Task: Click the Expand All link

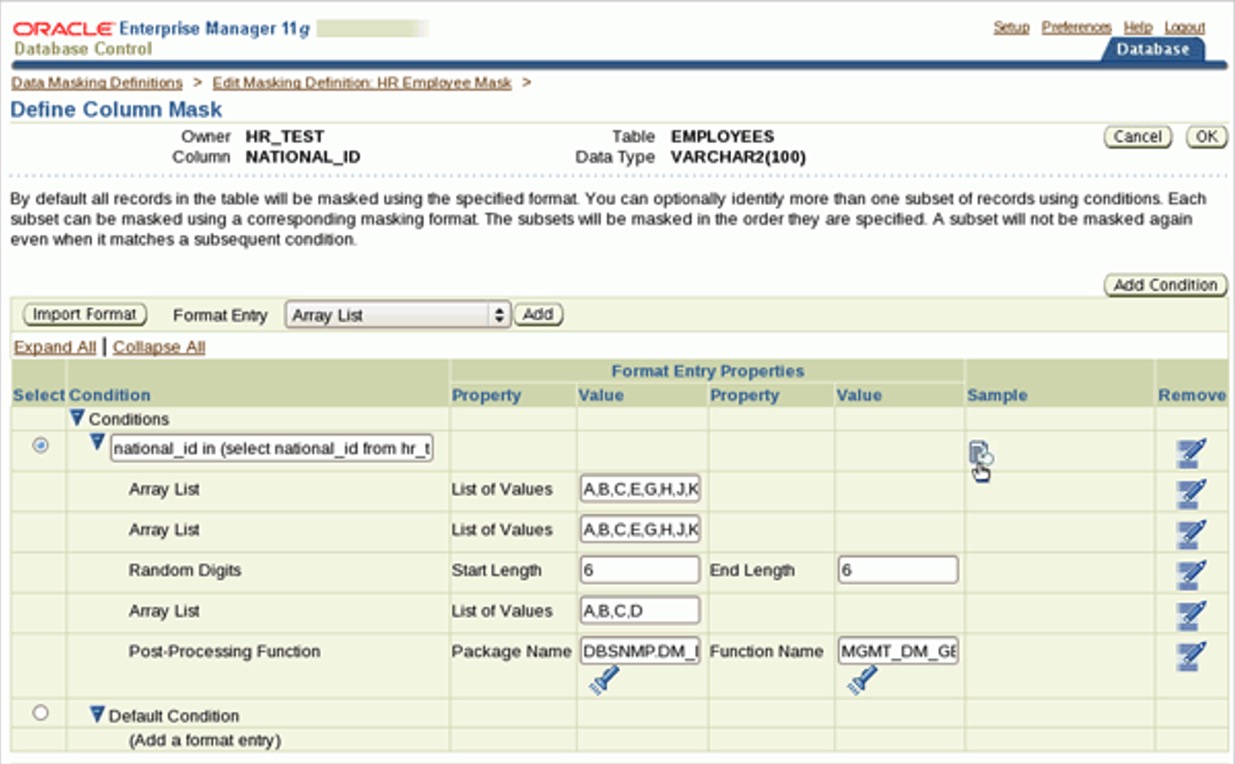Action: point(55,347)
